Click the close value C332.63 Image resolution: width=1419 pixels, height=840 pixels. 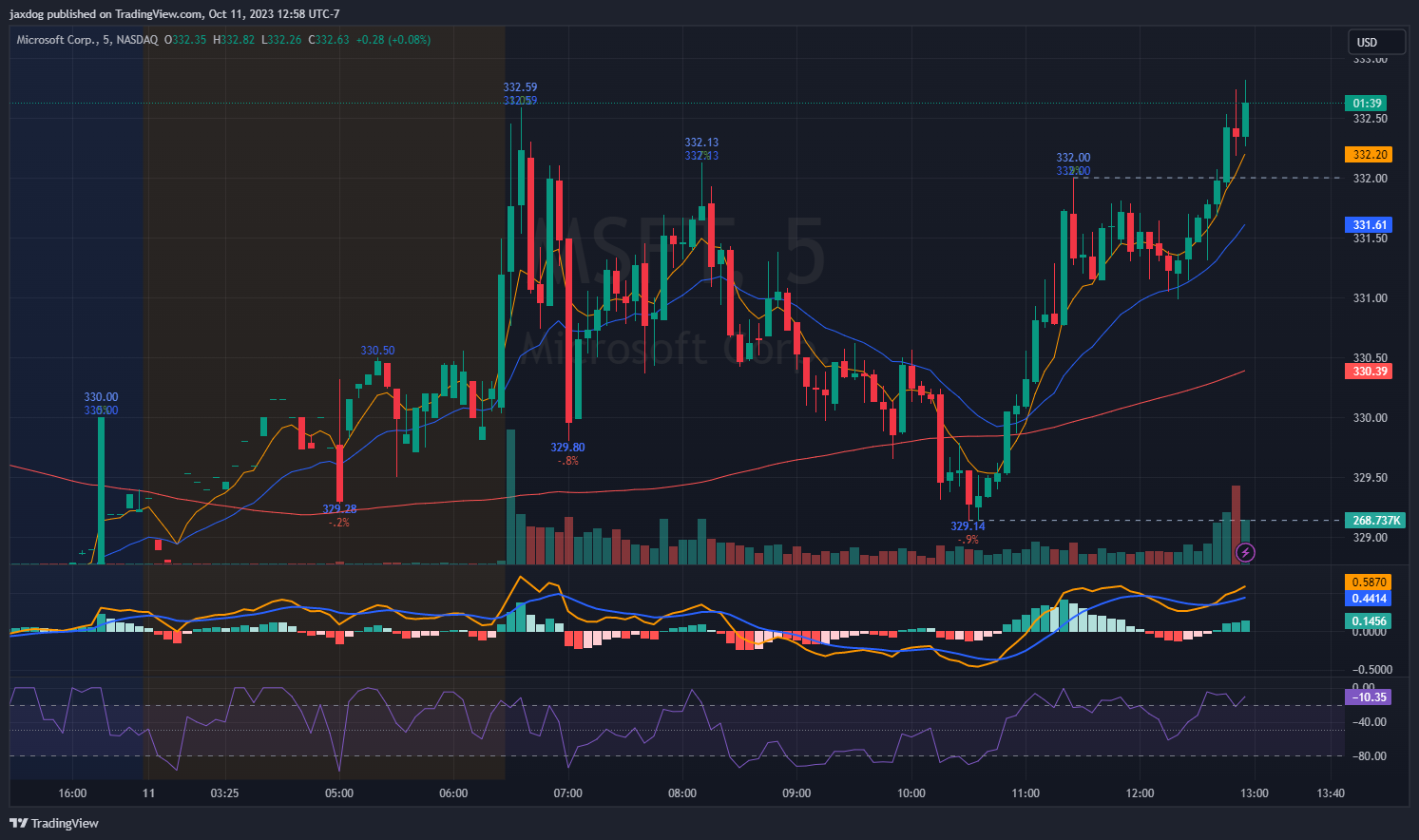pos(329,40)
